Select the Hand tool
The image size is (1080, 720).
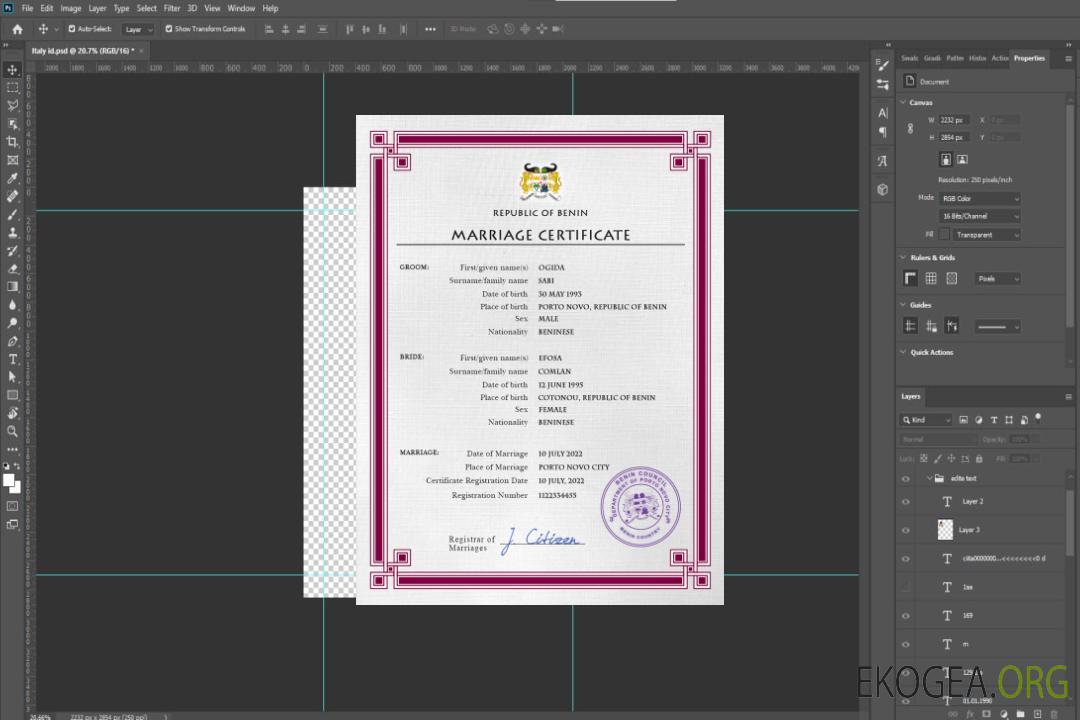point(12,413)
